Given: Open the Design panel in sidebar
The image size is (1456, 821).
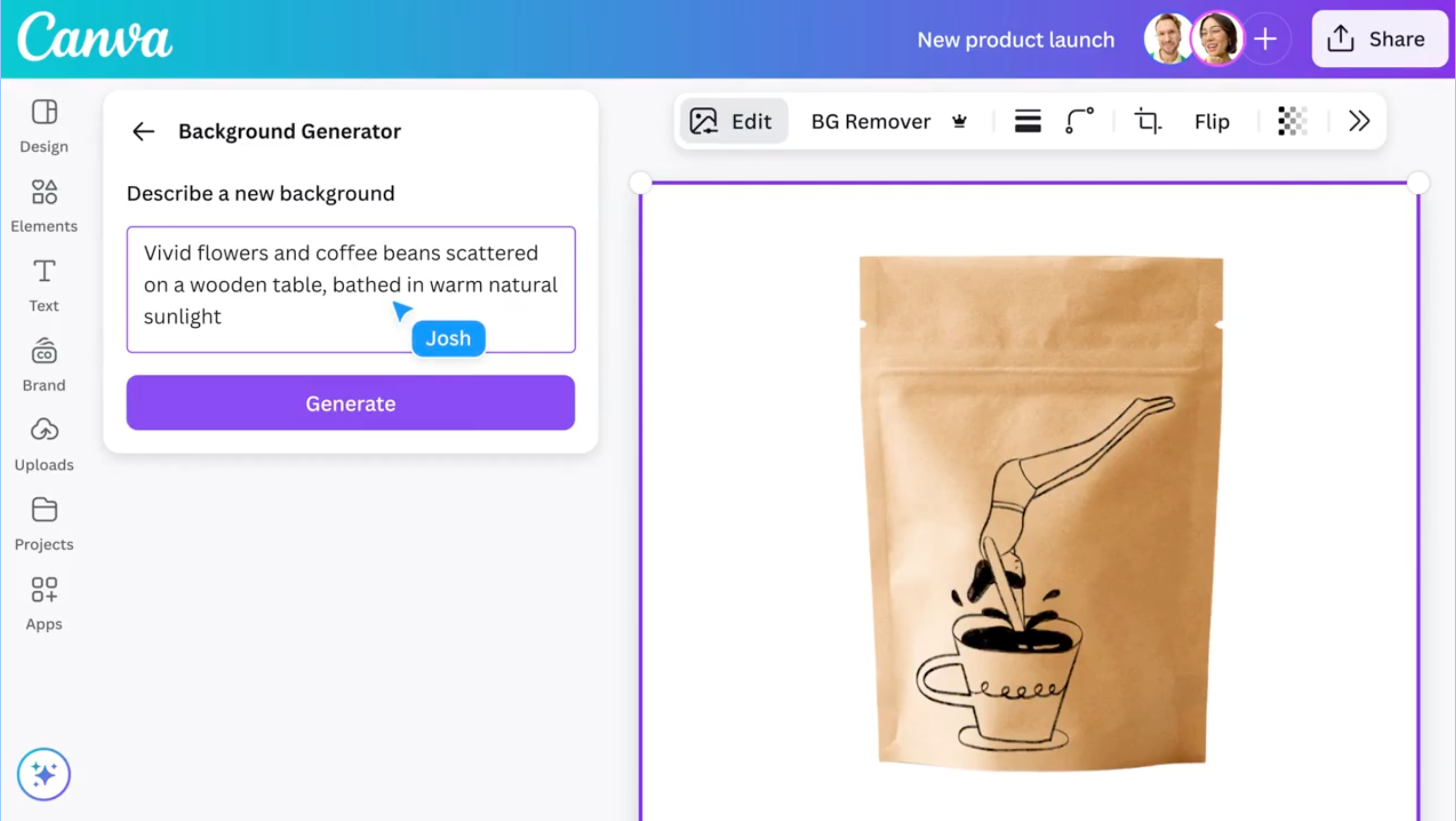Looking at the screenshot, I should pos(44,126).
